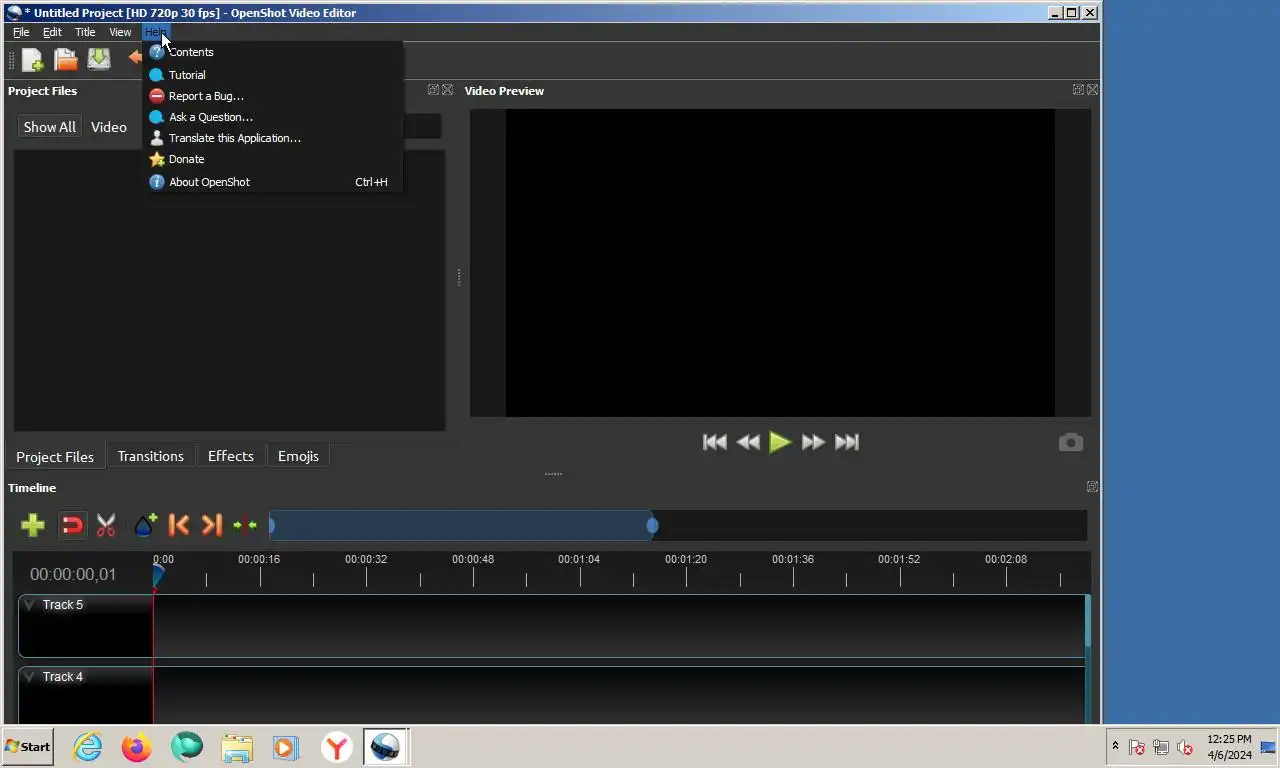This screenshot has width=1280, height=768.
Task: Open the File menu
Action: click(21, 32)
